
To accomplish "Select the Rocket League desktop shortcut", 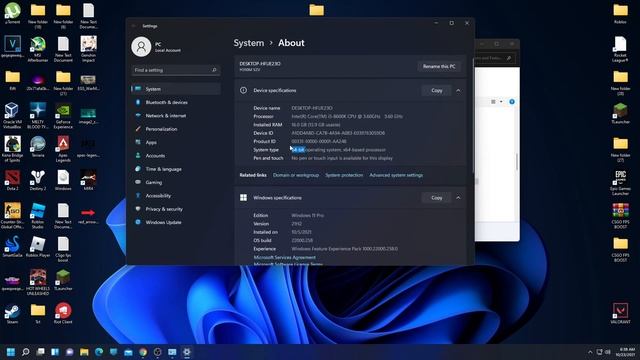I will [620, 49].
